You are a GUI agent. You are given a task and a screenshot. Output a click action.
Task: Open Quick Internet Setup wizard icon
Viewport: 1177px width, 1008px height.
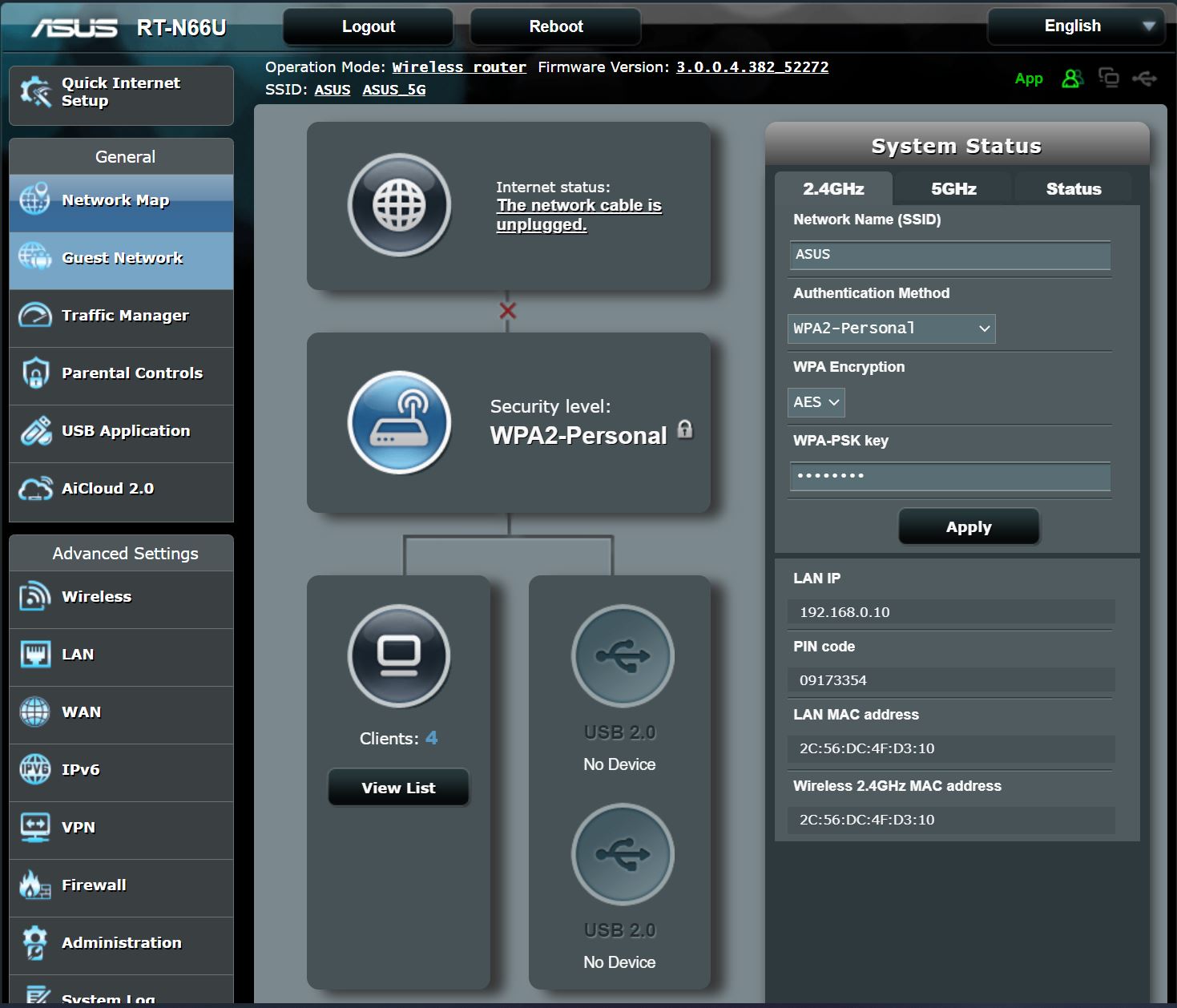[35, 93]
